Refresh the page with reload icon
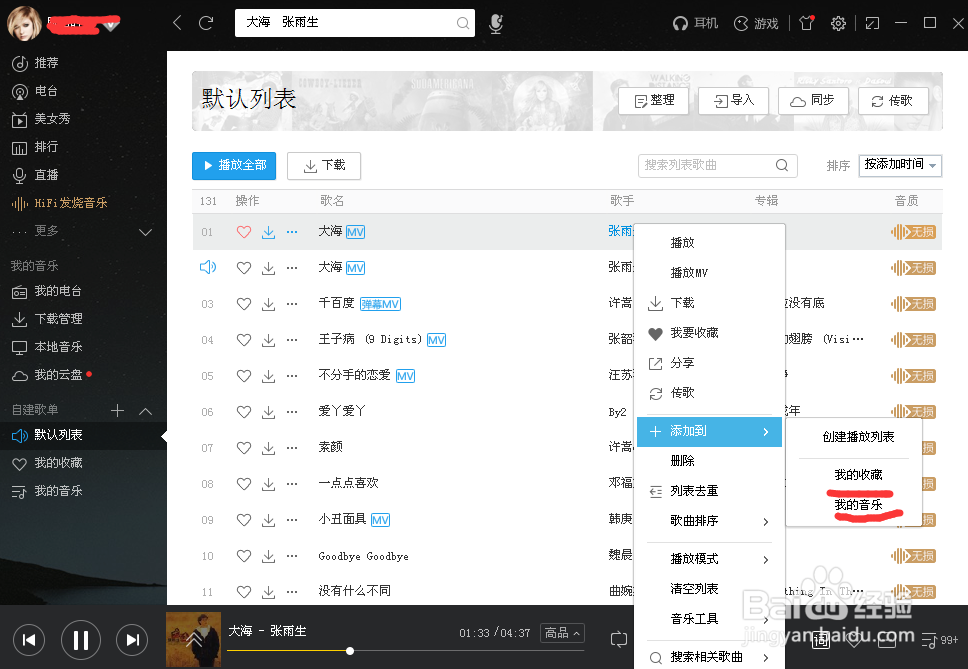 pyautogui.click(x=206, y=23)
